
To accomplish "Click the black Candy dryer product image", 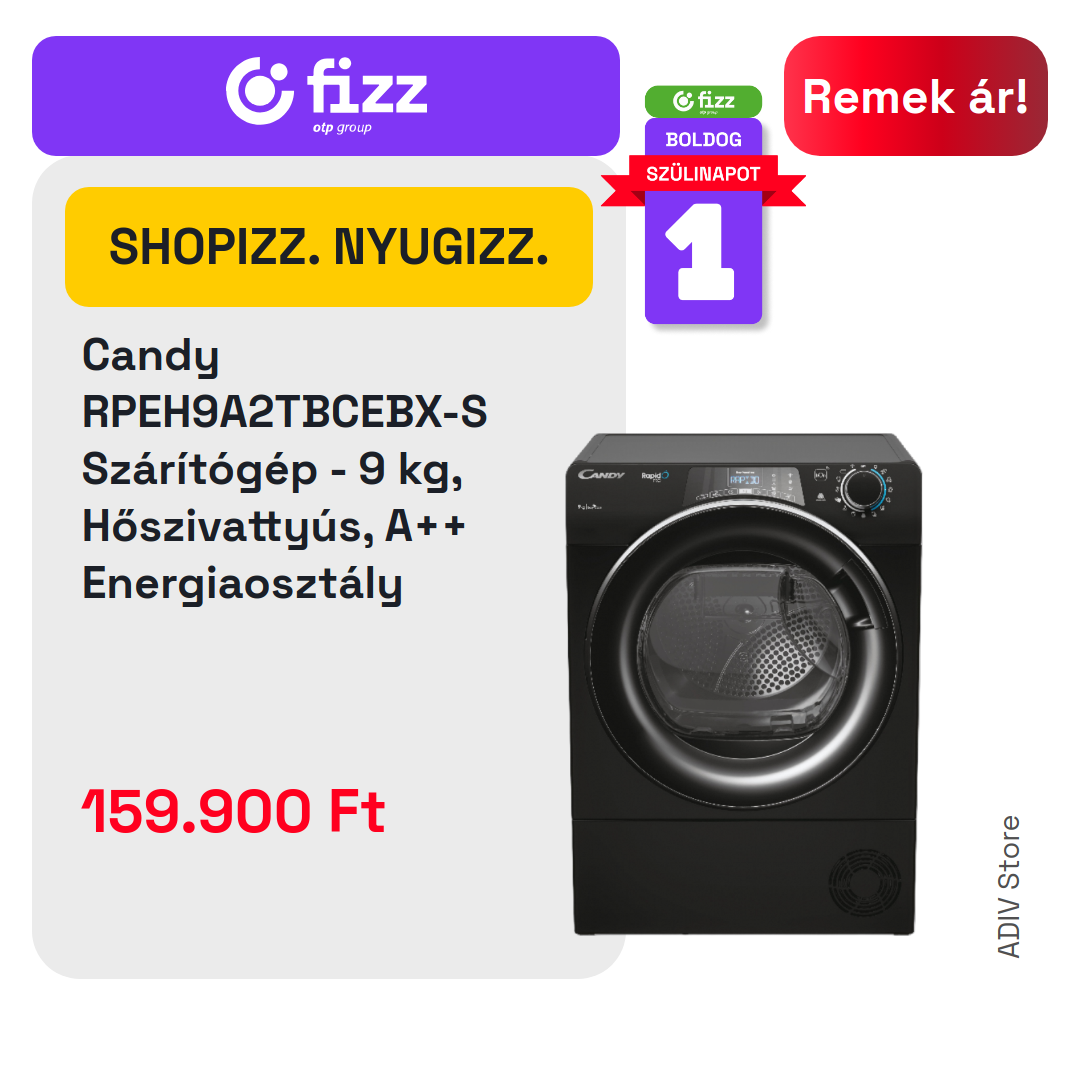I will (x=744, y=684).
